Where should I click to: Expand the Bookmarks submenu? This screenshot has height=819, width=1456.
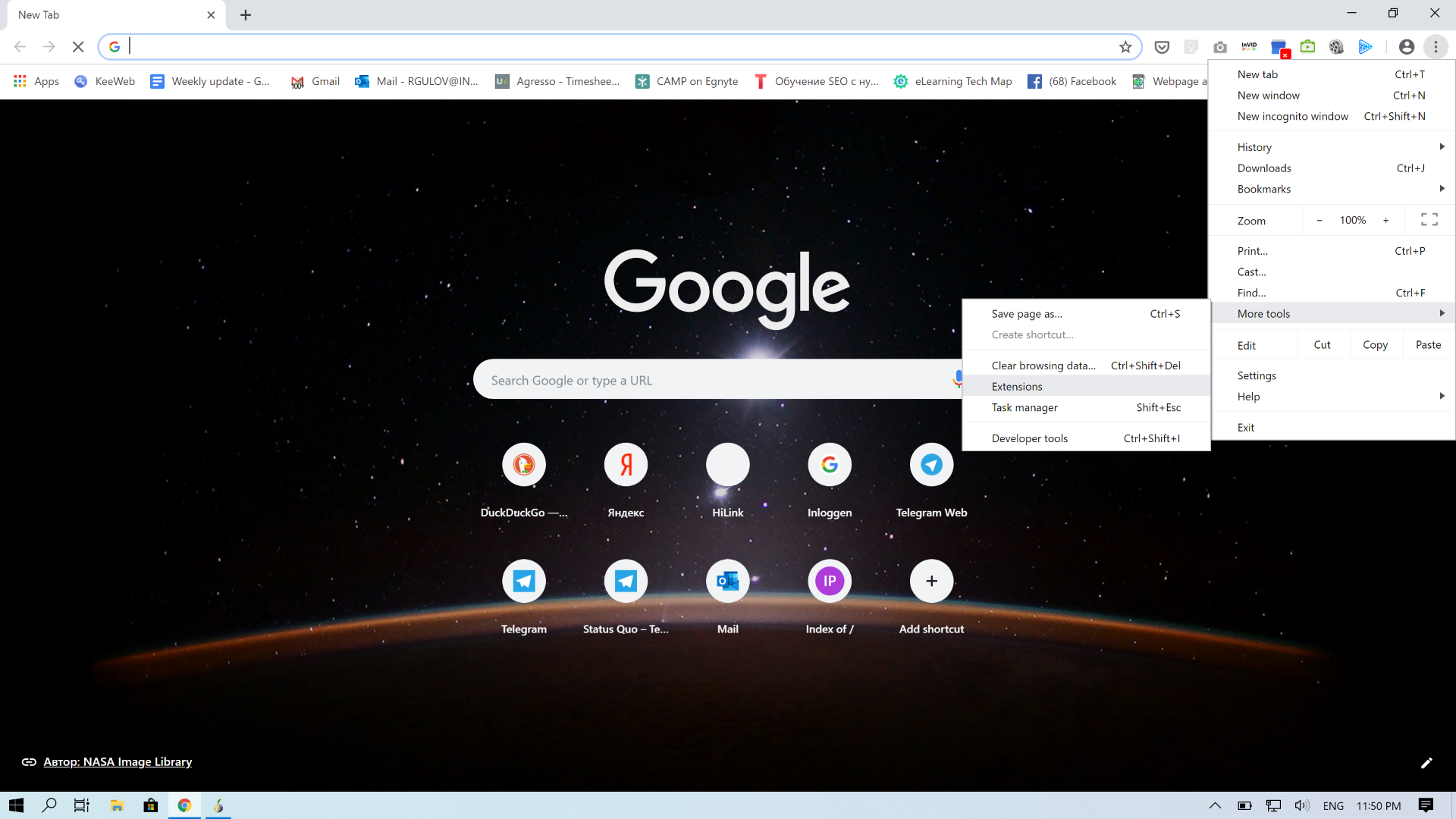tap(1333, 190)
